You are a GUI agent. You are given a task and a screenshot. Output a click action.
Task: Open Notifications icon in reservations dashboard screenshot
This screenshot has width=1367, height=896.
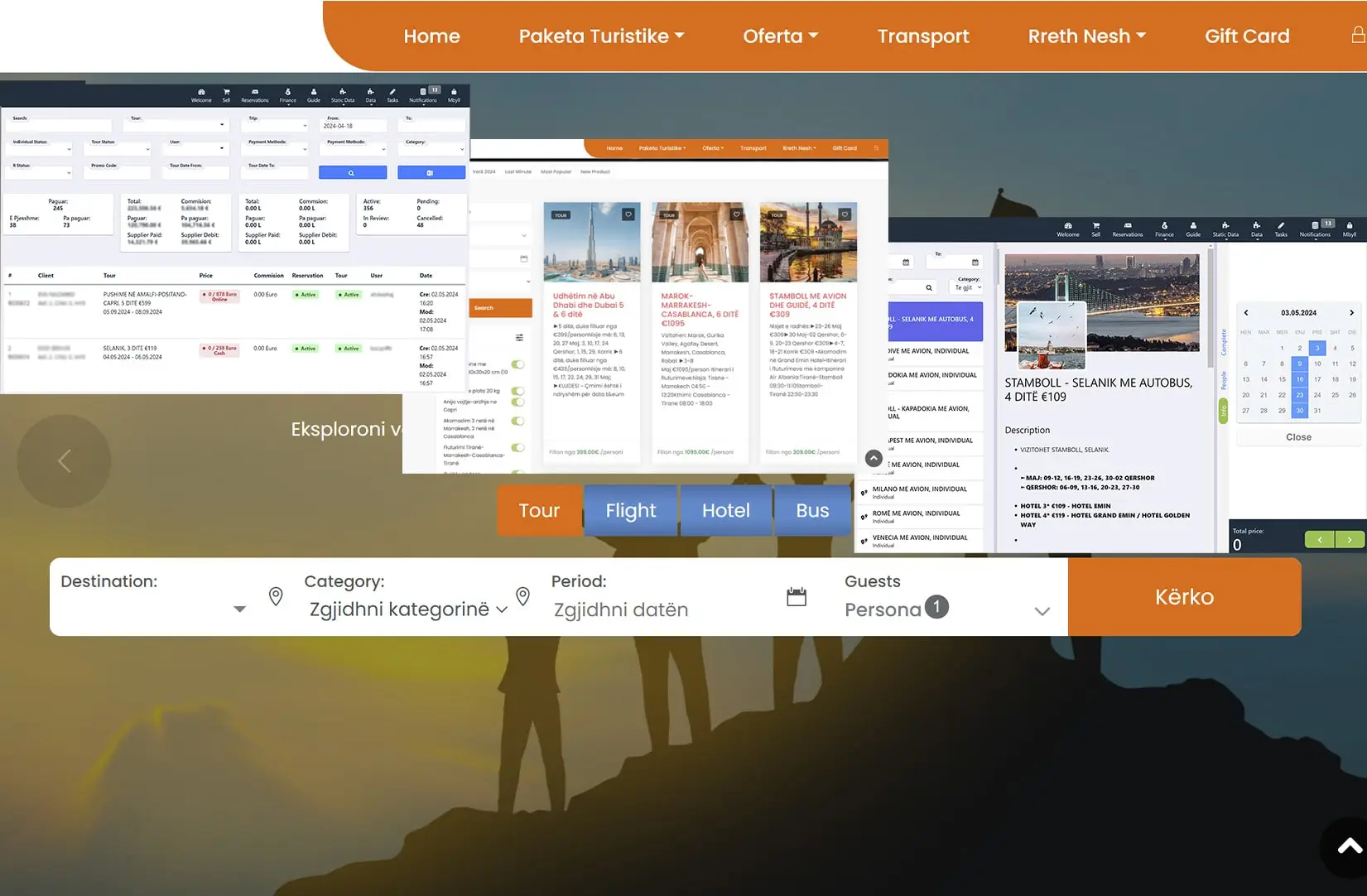tap(423, 95)
